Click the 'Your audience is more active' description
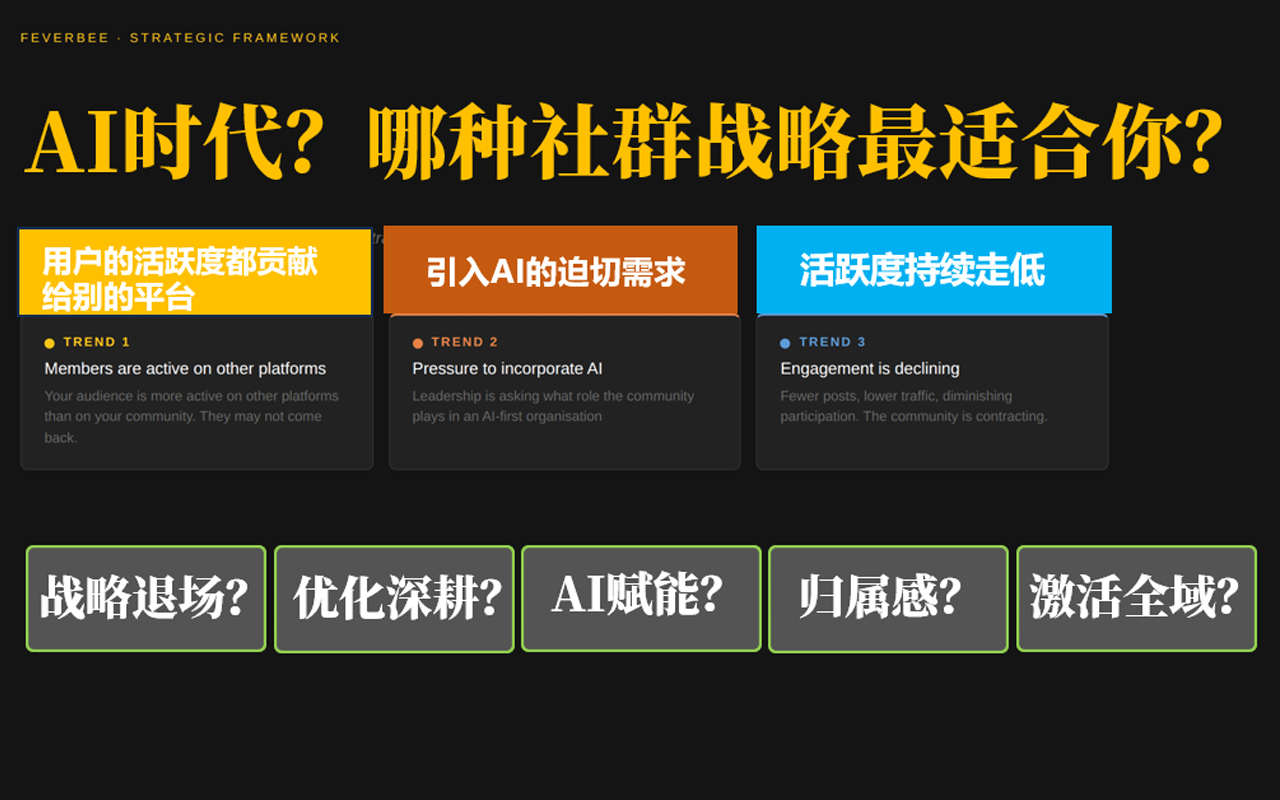This screenshot has height=800, width=1280. click(x=192, y=417)
